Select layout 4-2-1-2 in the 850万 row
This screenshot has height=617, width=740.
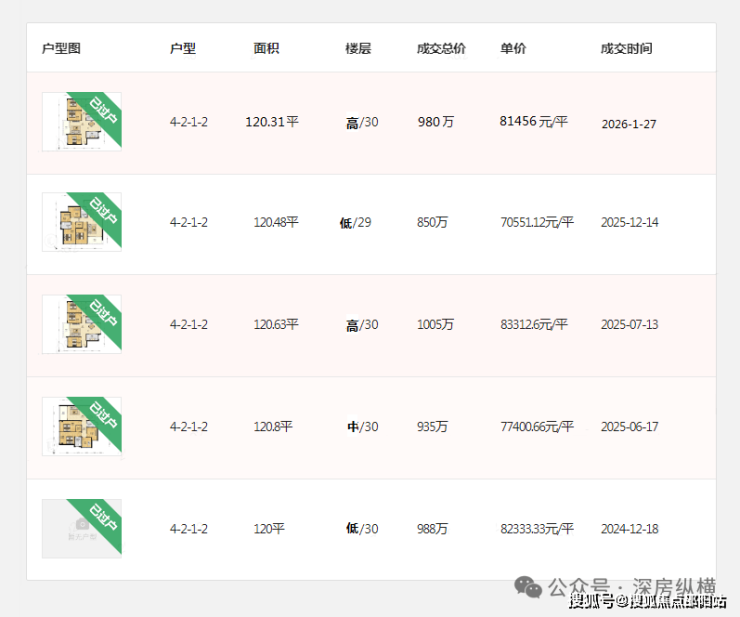pos(189,222)
